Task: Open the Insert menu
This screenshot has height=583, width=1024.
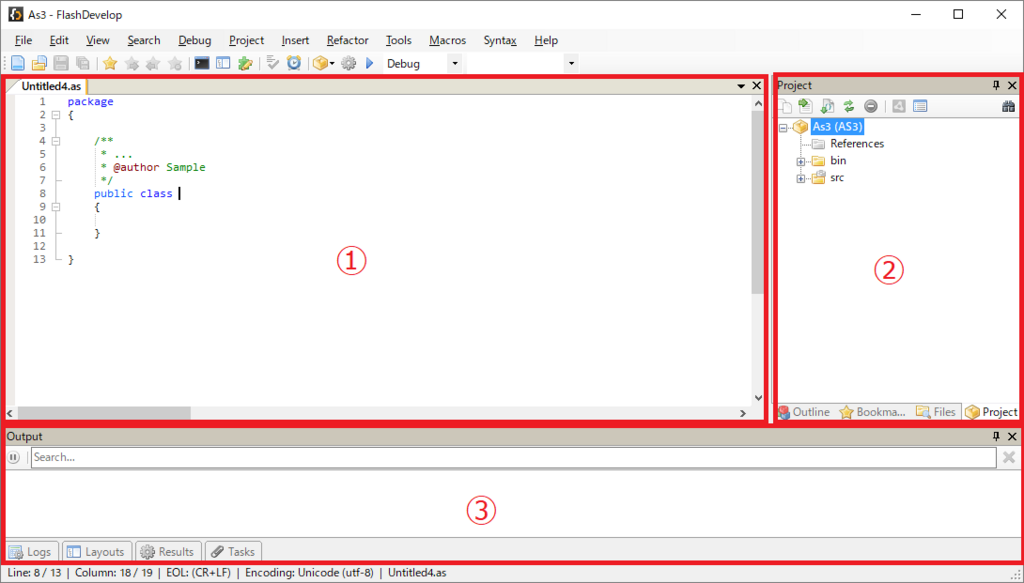Action: tap(295, 40)
